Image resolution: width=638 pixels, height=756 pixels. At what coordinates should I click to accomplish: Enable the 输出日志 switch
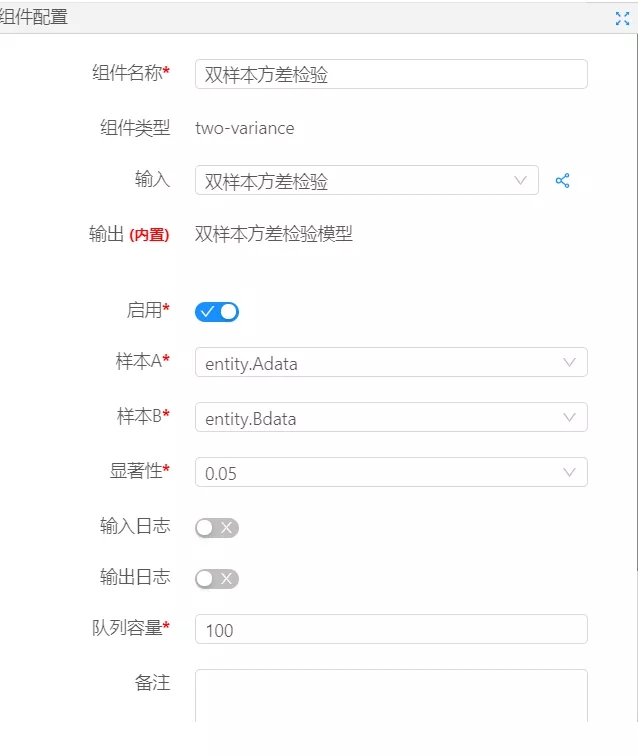pyautogui.click(x=217, y=578)
